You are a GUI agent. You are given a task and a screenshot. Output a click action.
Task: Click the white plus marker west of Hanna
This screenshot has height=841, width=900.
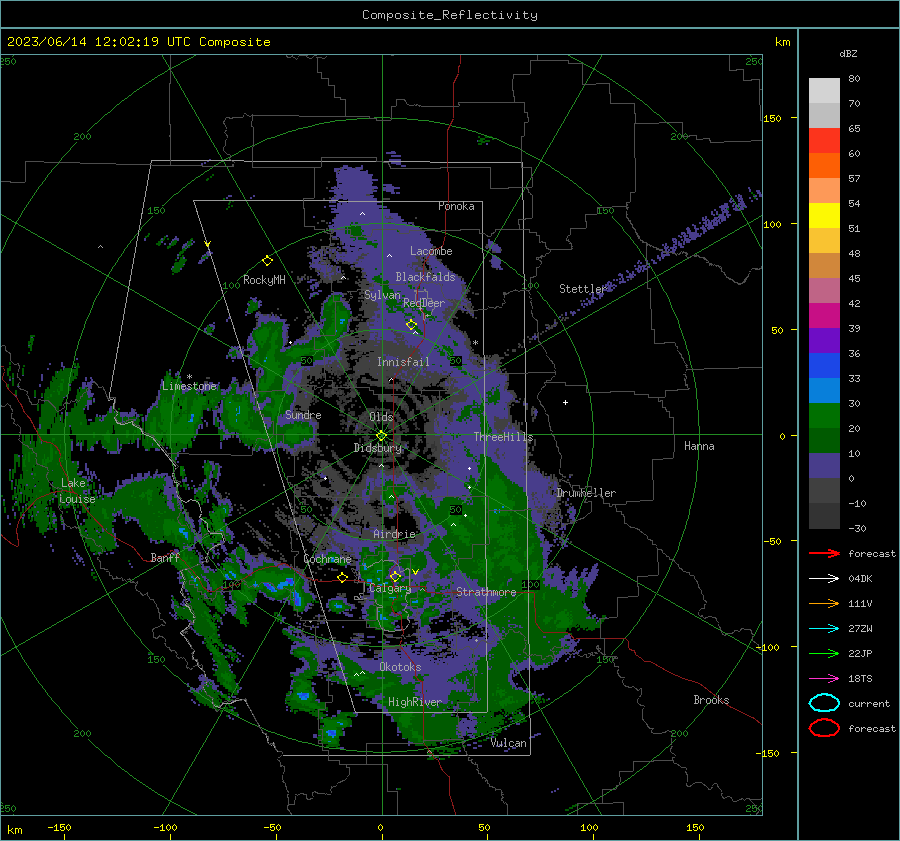[565, 402]
